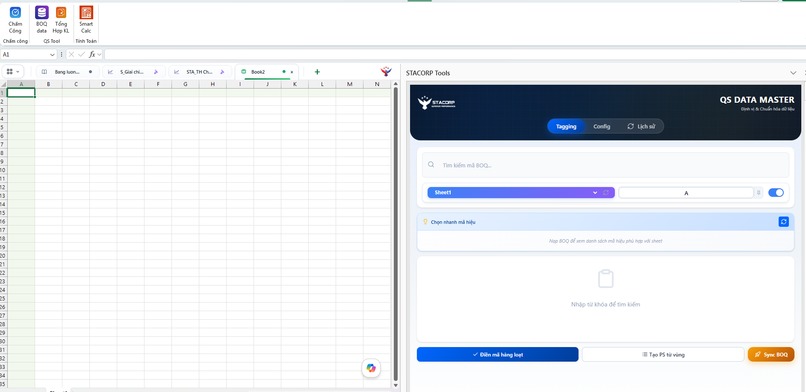Click the "Nạp BOQ để xem danh sách" hint text

click(606, 241)
